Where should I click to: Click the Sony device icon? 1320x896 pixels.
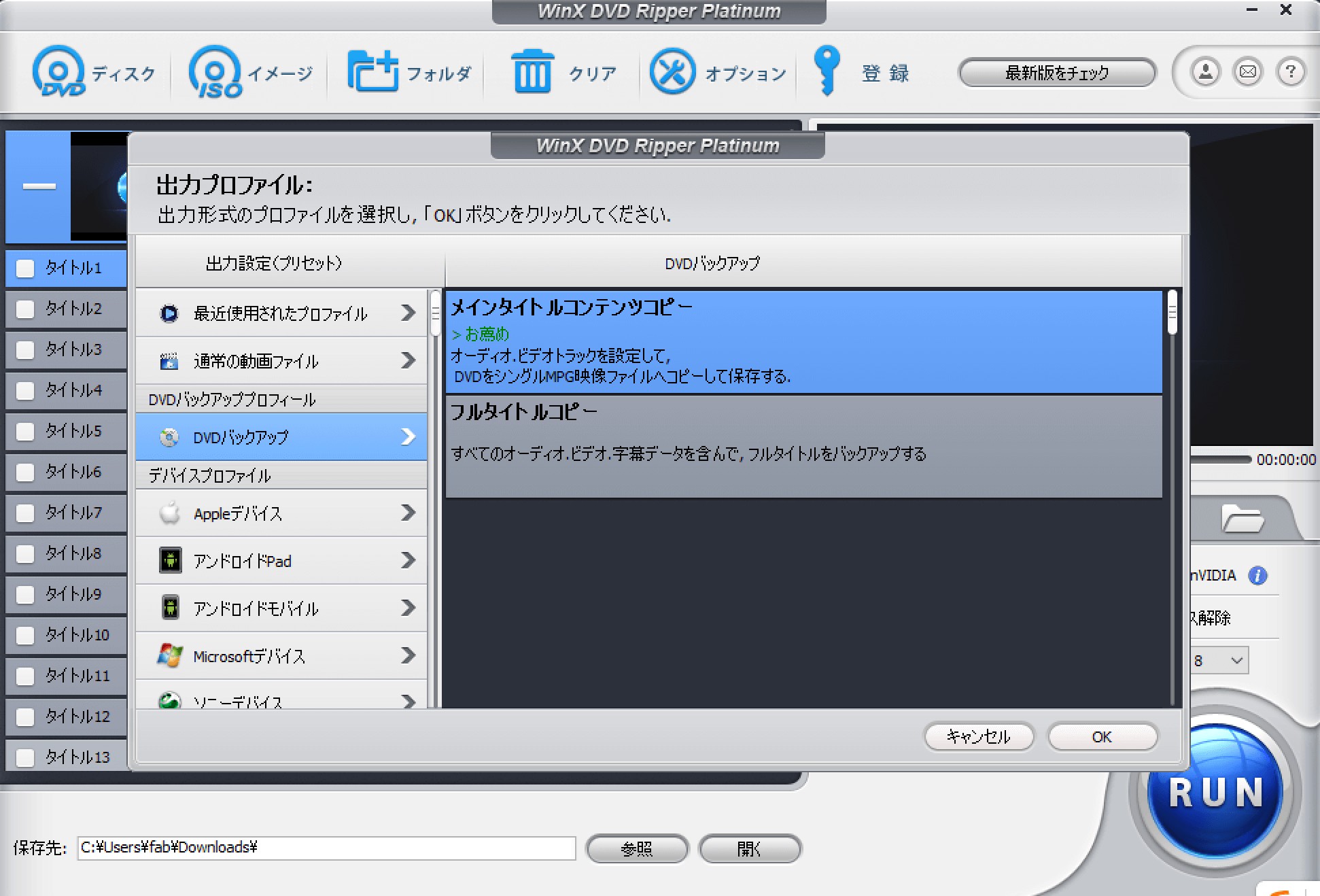tap(169, 700)
